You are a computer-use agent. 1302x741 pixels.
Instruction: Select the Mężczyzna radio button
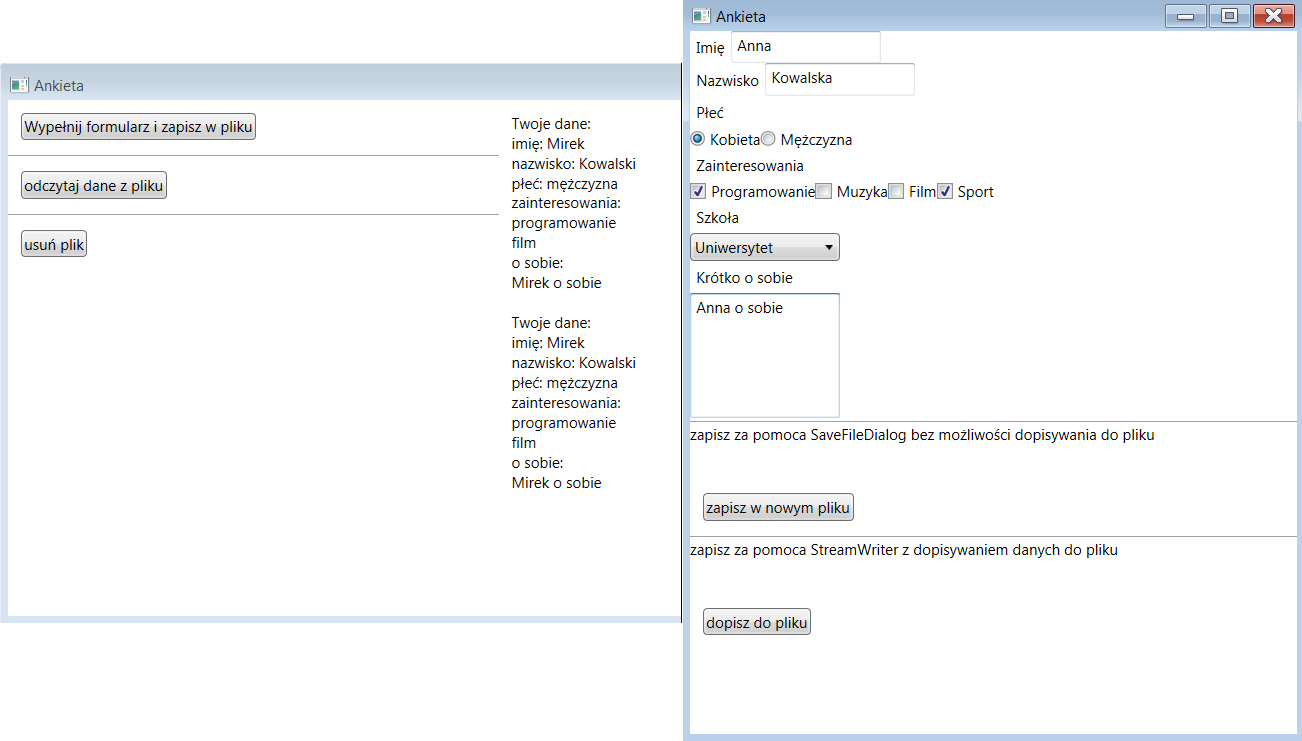tap(768, 139)
